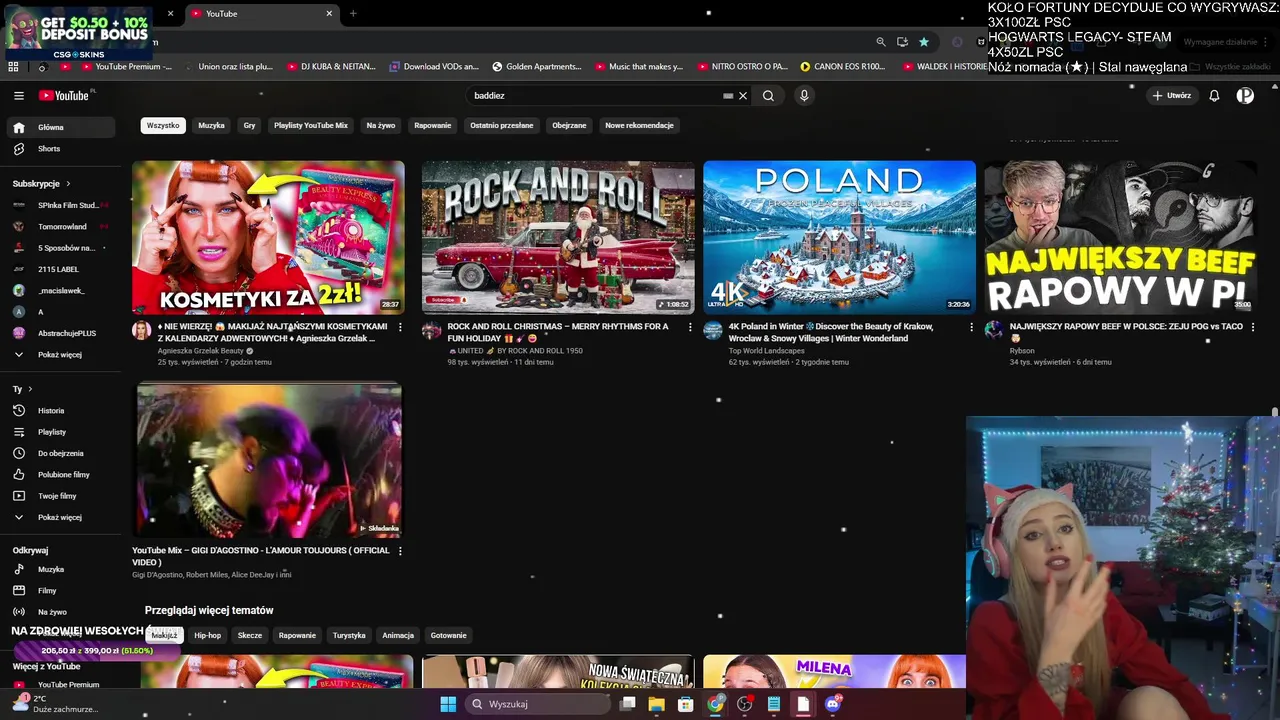Screen dimensions: 1280x720
Task: Open Do obejrzenia watch later list
Action: click(x=60, y=454)
